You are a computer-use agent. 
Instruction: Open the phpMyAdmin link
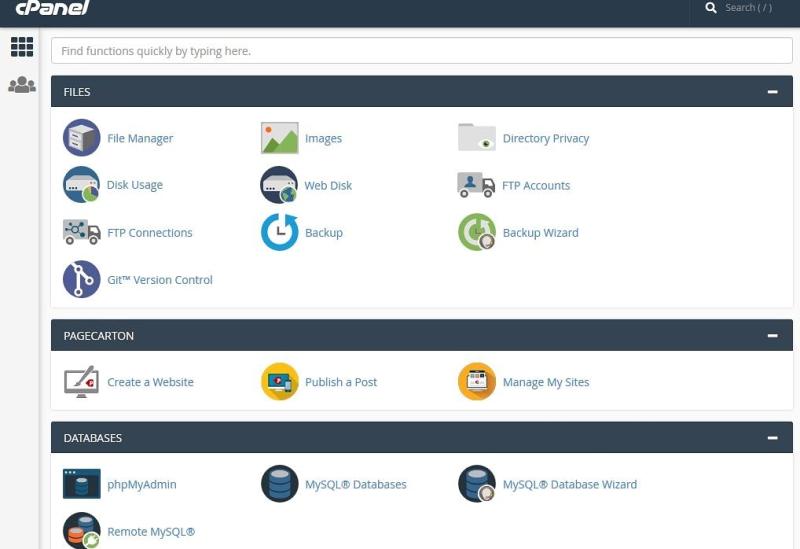coord(142,484)
